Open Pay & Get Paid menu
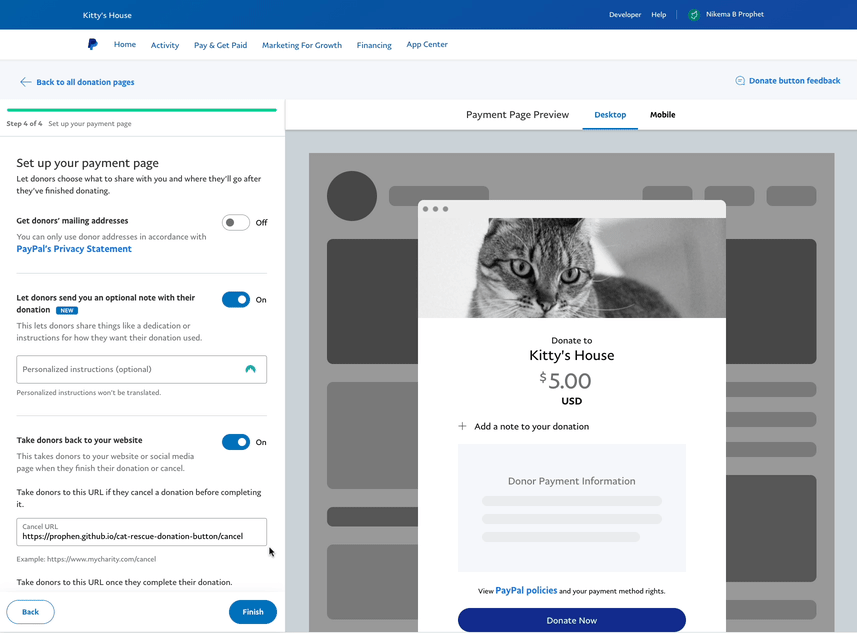Screen dimensions: 857x634 (220, 45)
